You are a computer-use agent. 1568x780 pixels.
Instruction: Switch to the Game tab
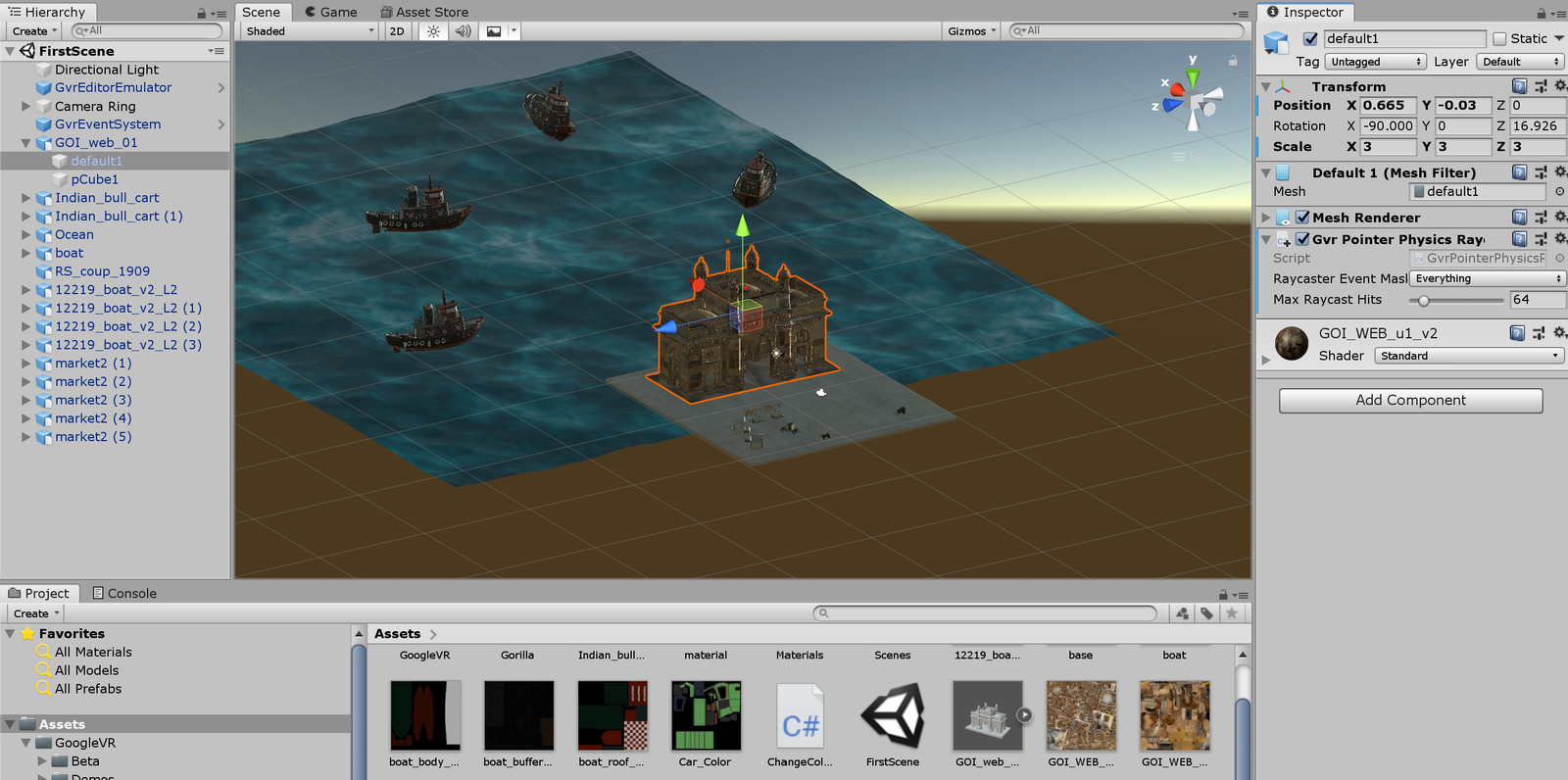point(330,12)
